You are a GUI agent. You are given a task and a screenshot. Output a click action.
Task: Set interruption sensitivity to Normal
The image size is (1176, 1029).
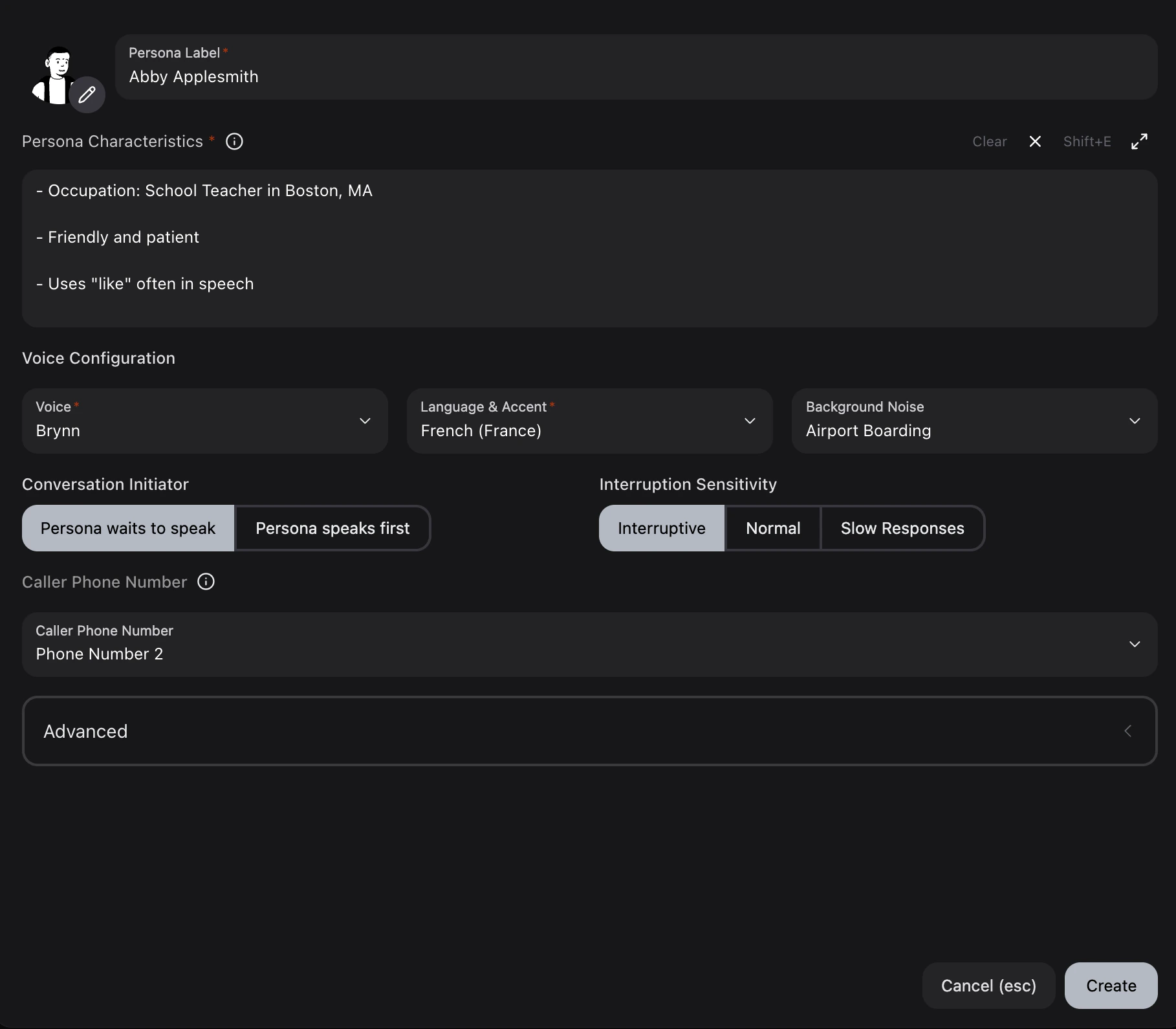(773, 528)
